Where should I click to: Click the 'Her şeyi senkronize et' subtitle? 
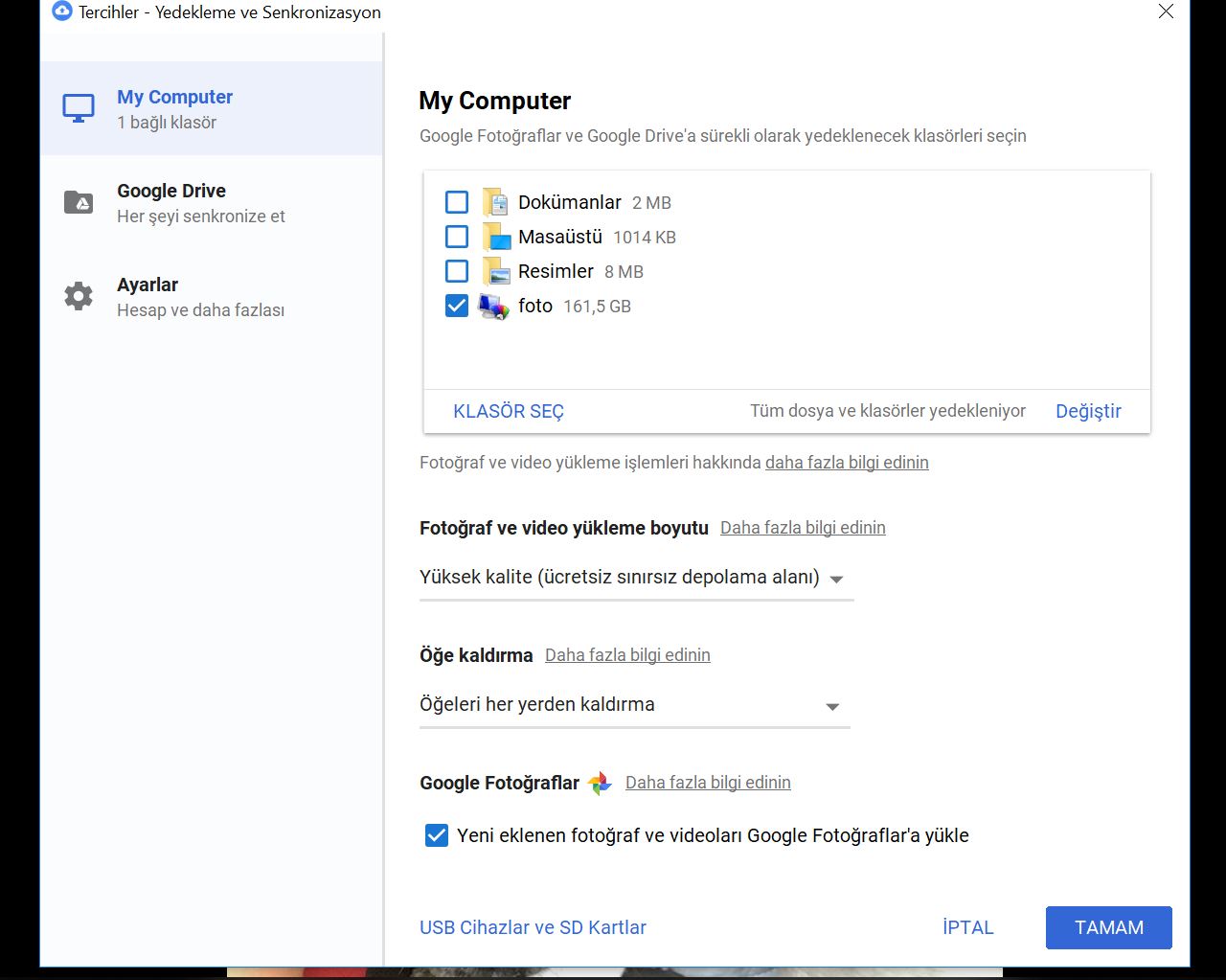click(201, 217)
